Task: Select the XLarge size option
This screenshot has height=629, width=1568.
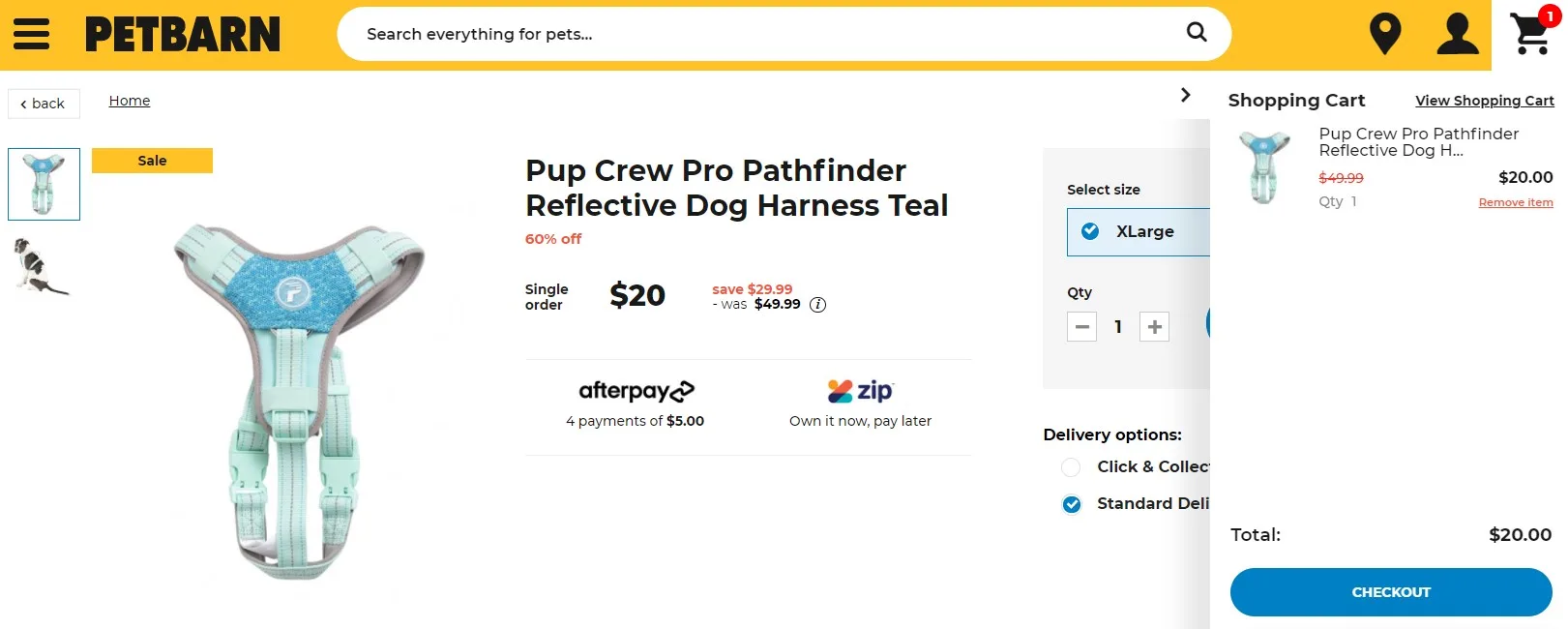Action: point(1139,232)
